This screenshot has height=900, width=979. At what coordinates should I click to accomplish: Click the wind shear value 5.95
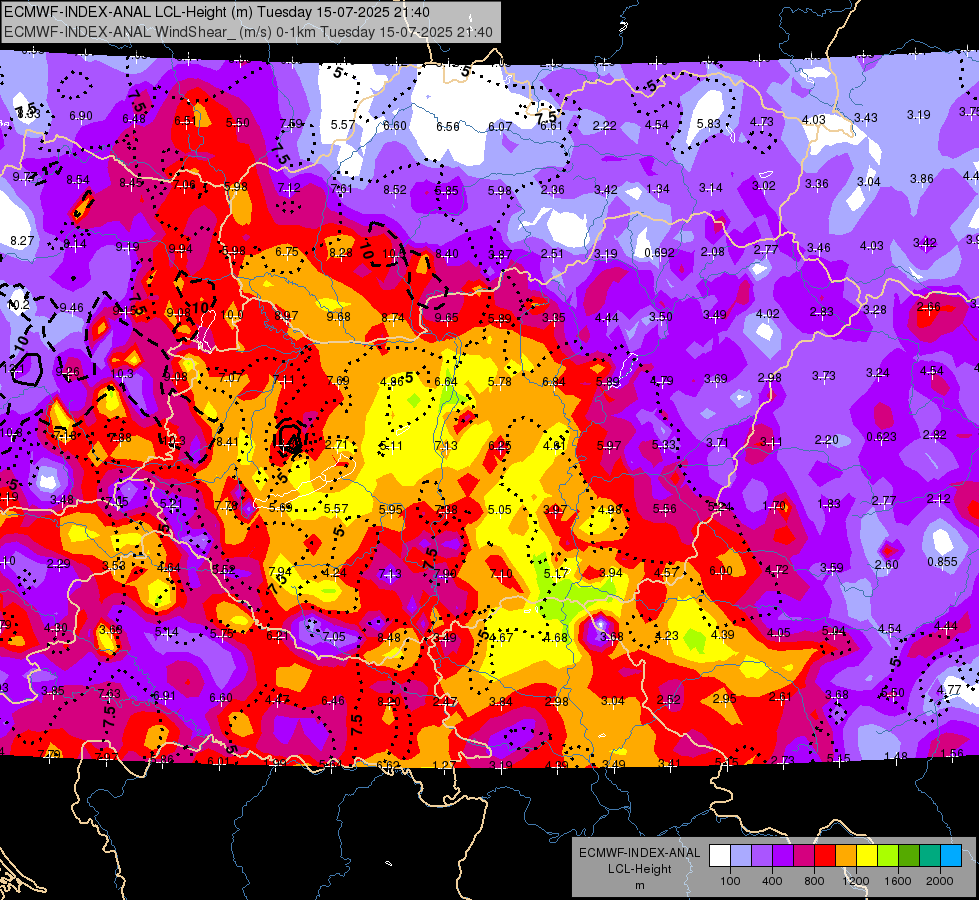tap(391, 509)
